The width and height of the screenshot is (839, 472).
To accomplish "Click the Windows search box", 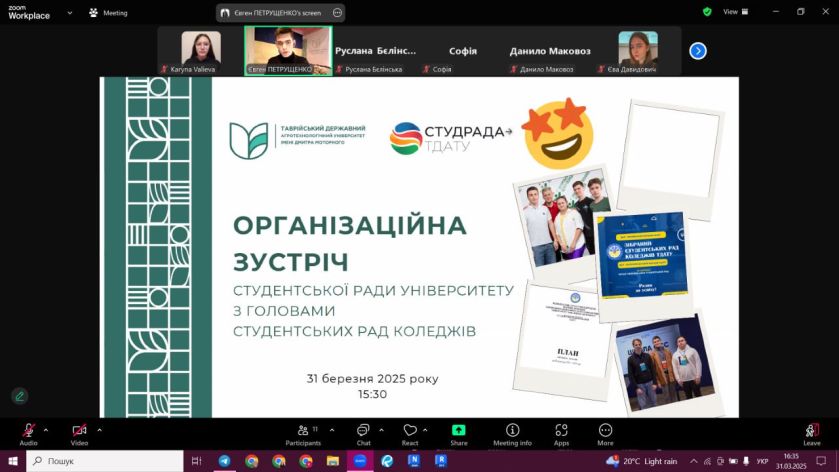I will (105, 461).
